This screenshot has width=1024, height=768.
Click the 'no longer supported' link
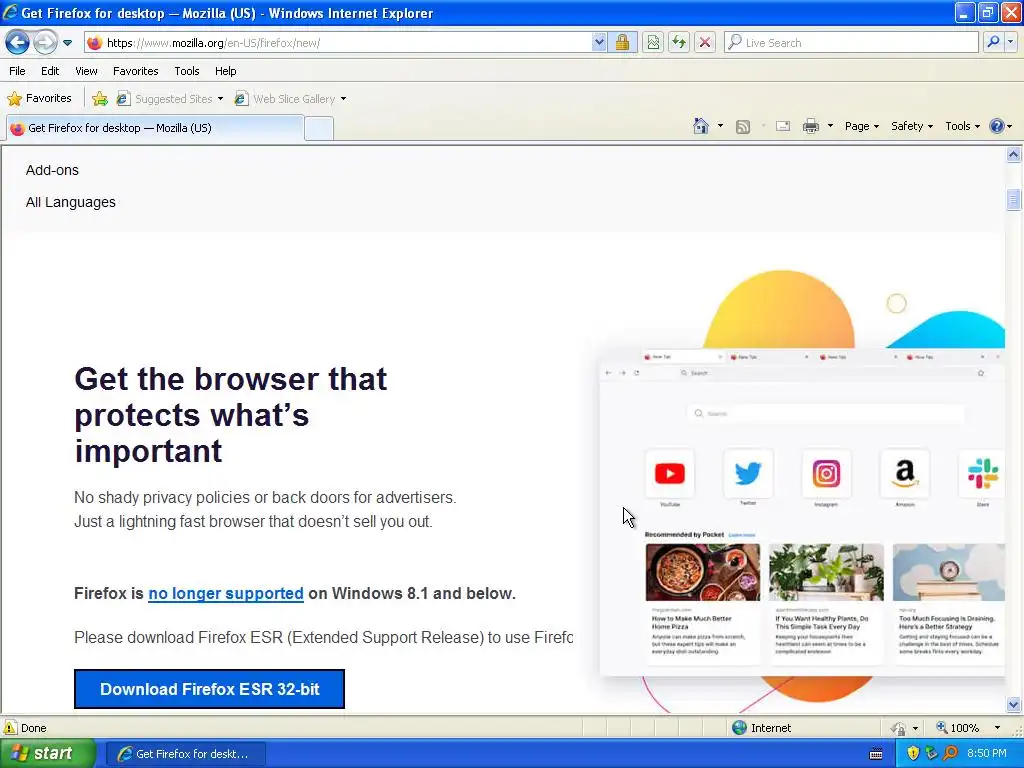(x=226, y=594)
